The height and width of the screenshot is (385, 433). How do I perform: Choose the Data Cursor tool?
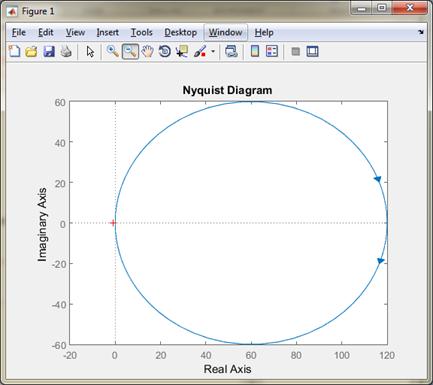pyautogui.click(x=182, y=52)
